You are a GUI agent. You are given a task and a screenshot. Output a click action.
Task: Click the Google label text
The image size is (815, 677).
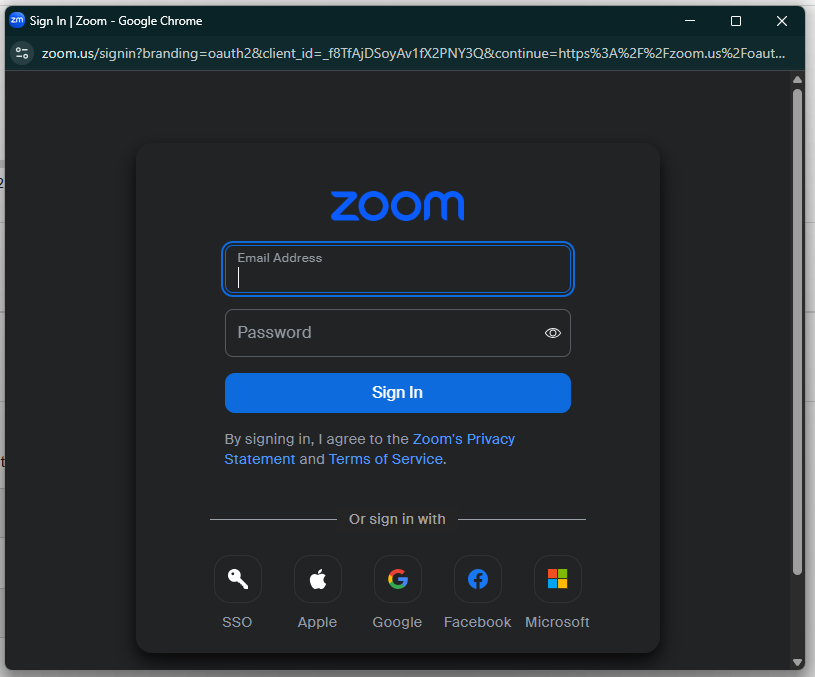pos(397,622)
